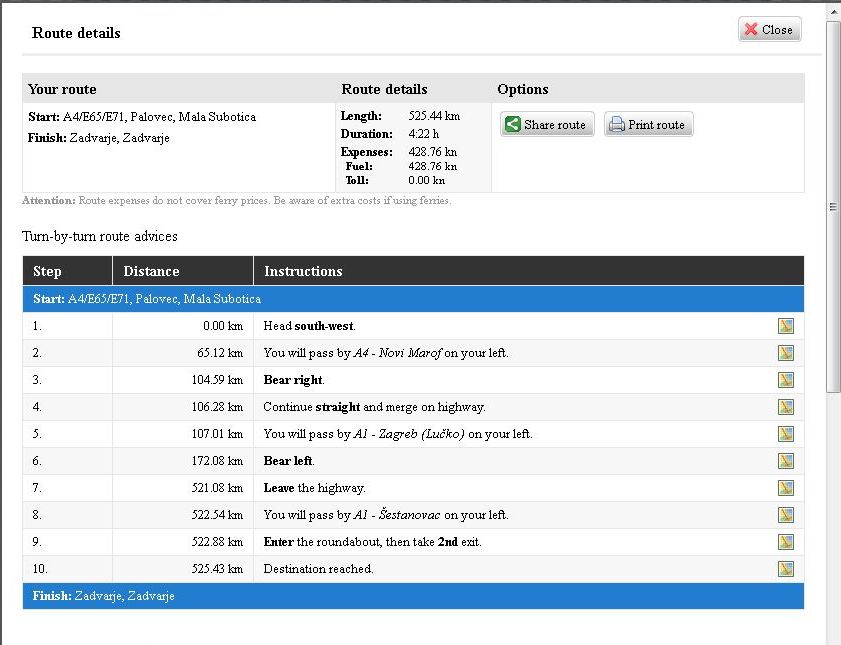Click map icon for roundabout step 9
The image size is (841, 645).
point(786,542)
